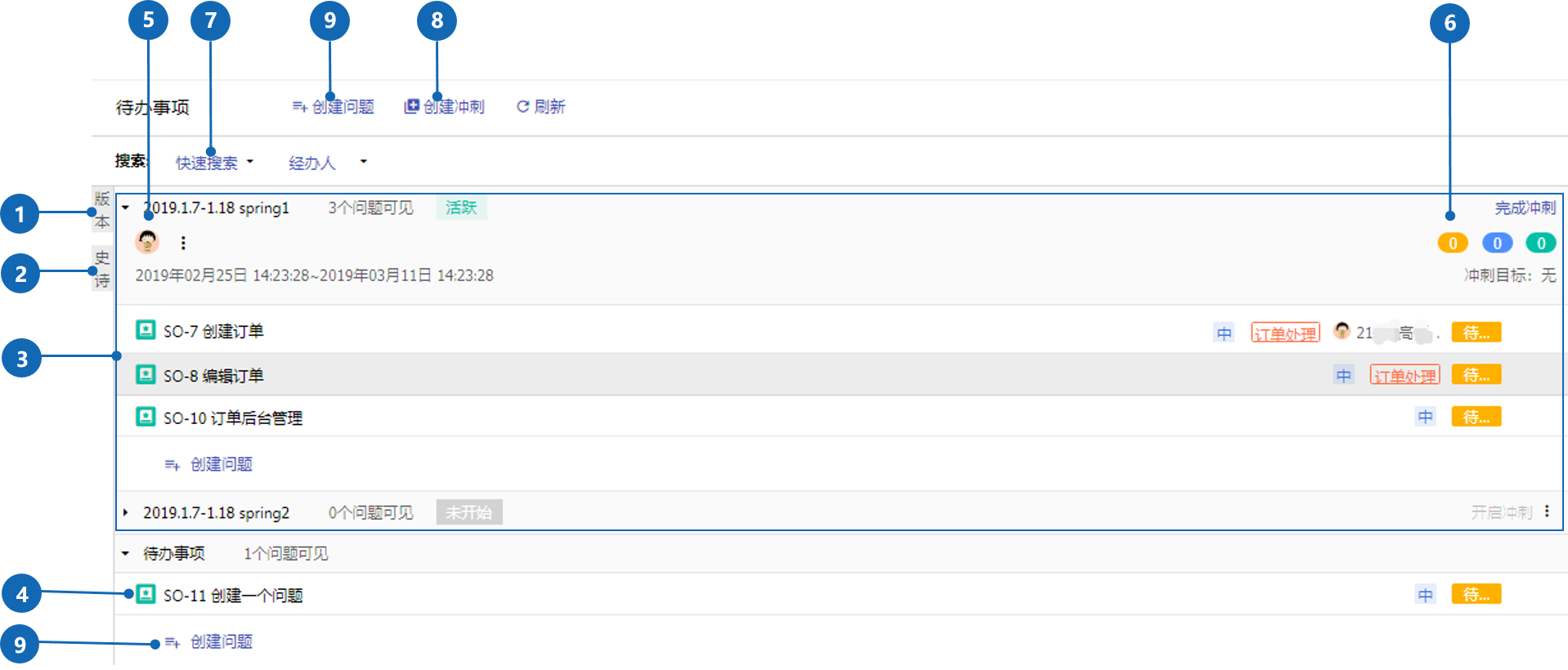This screenshot has height=670, width=1568.
Task: Click the 中 priority tag on SO-10
Action: (1425, 418)
